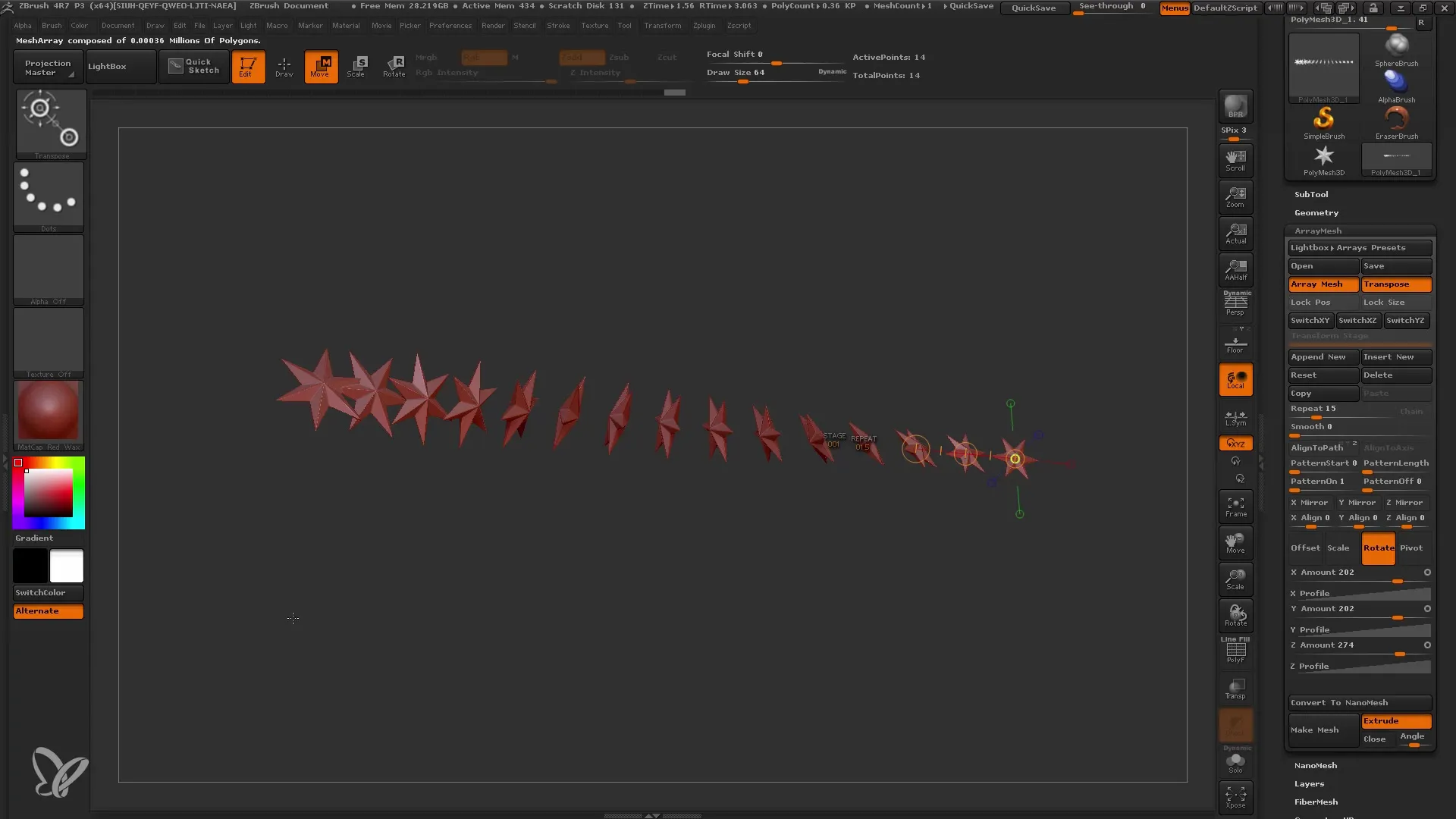Open the SubTool panel expander
The height and width of the screenshot is (819, 1456).
coord(1311,194)
